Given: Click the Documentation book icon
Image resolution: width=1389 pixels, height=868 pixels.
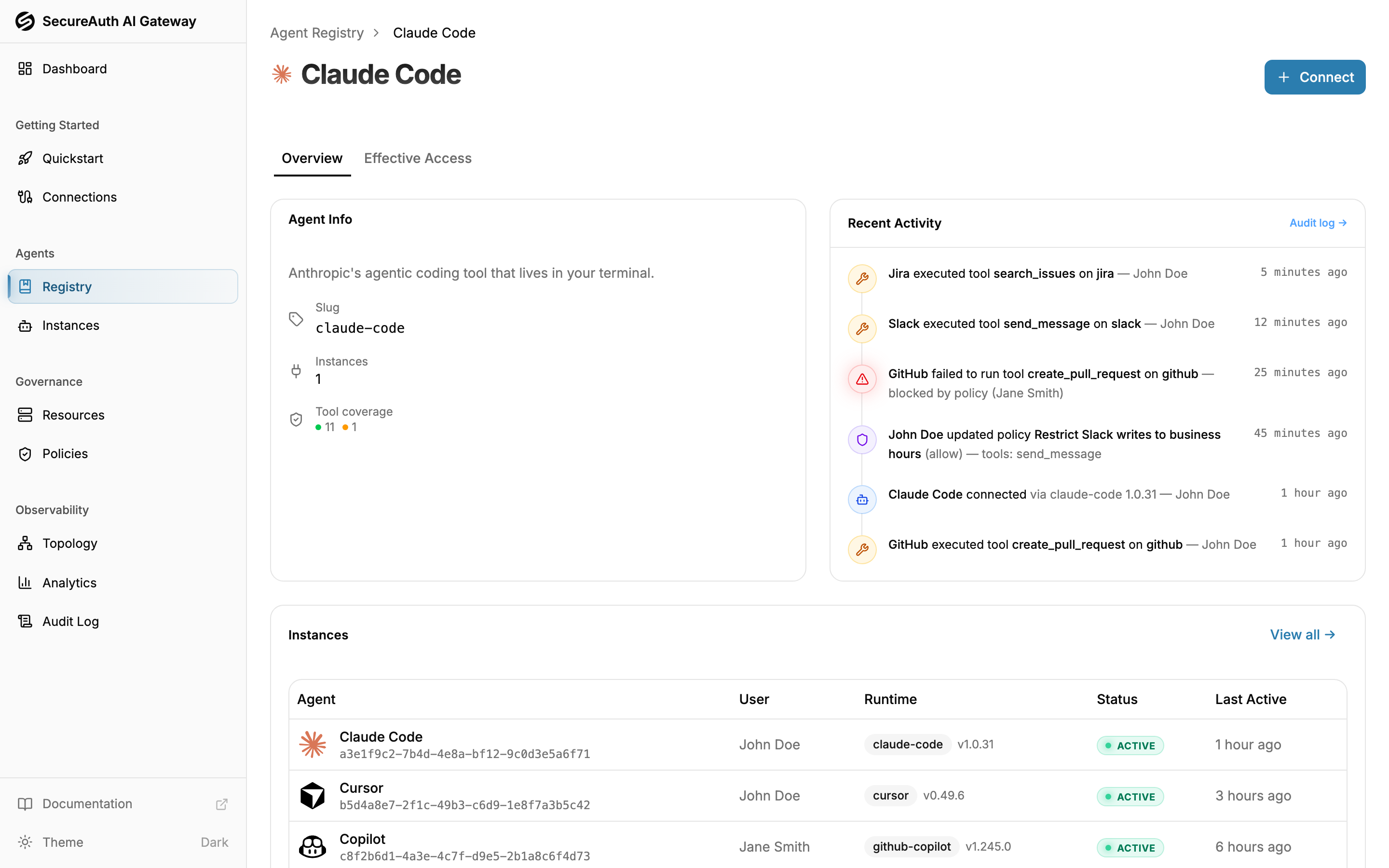Looking at the screenshot, I should tap(25, 804).
